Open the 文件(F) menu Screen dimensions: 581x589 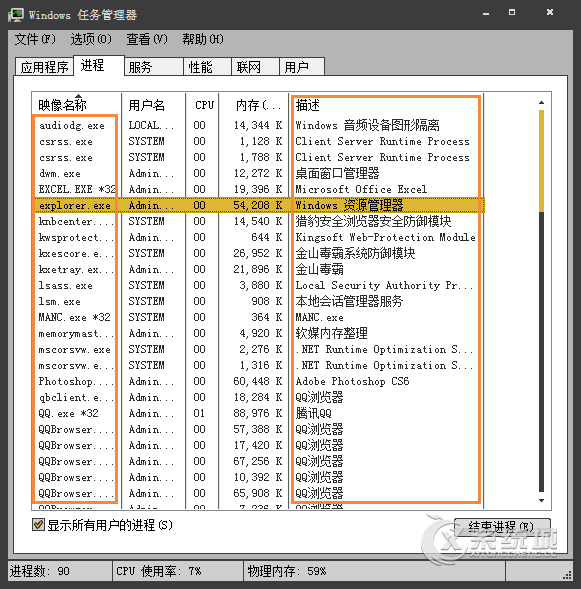[x=35, y=39]
